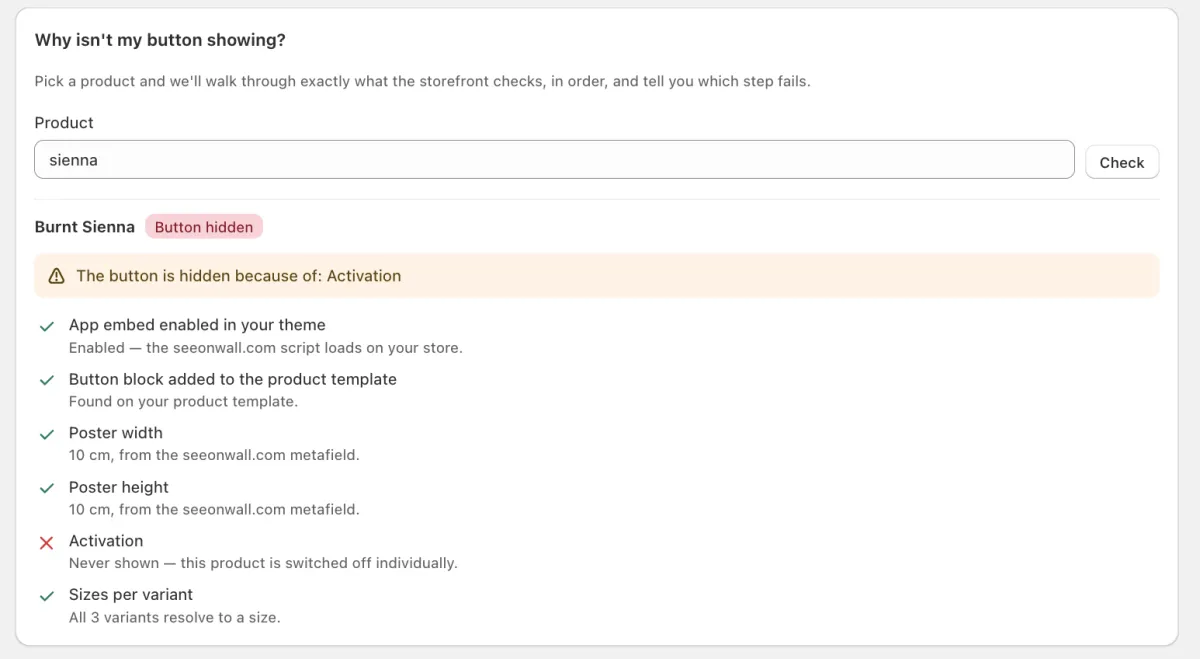Image resolution: width=1200 pixels, height=659 pixels.
Task: Click the Poster height row title
Action: (x=119, y=487)
